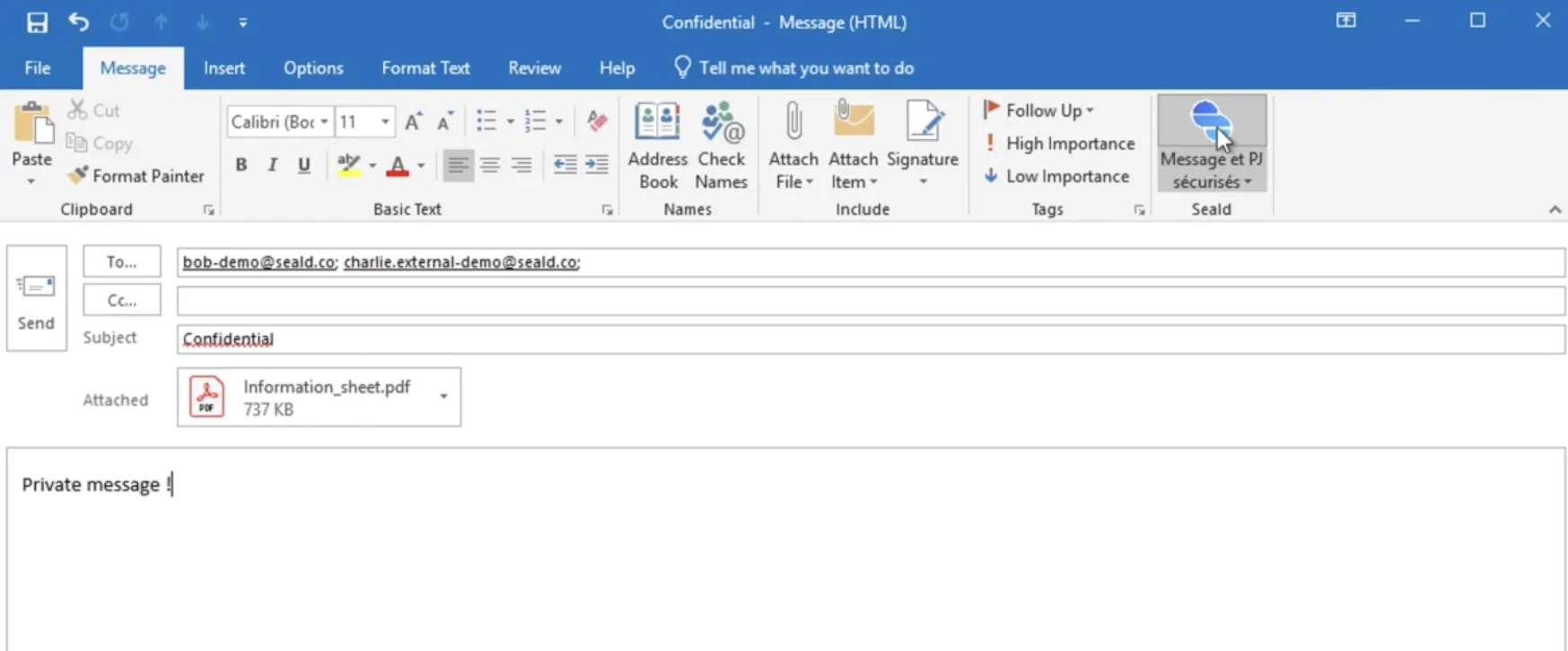Click in the Subject field
The width and height of the screenshot is (1568, 651).
tap(871, 339)
